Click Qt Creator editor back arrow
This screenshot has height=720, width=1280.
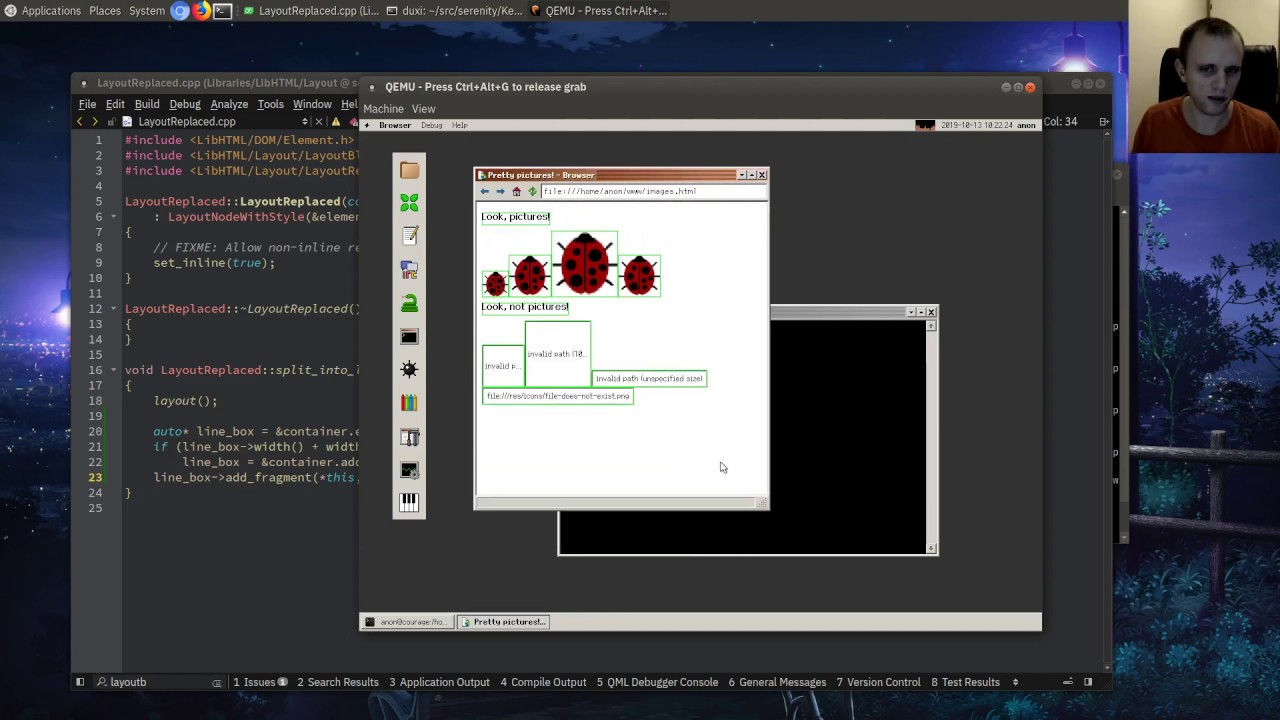point(80,122)
